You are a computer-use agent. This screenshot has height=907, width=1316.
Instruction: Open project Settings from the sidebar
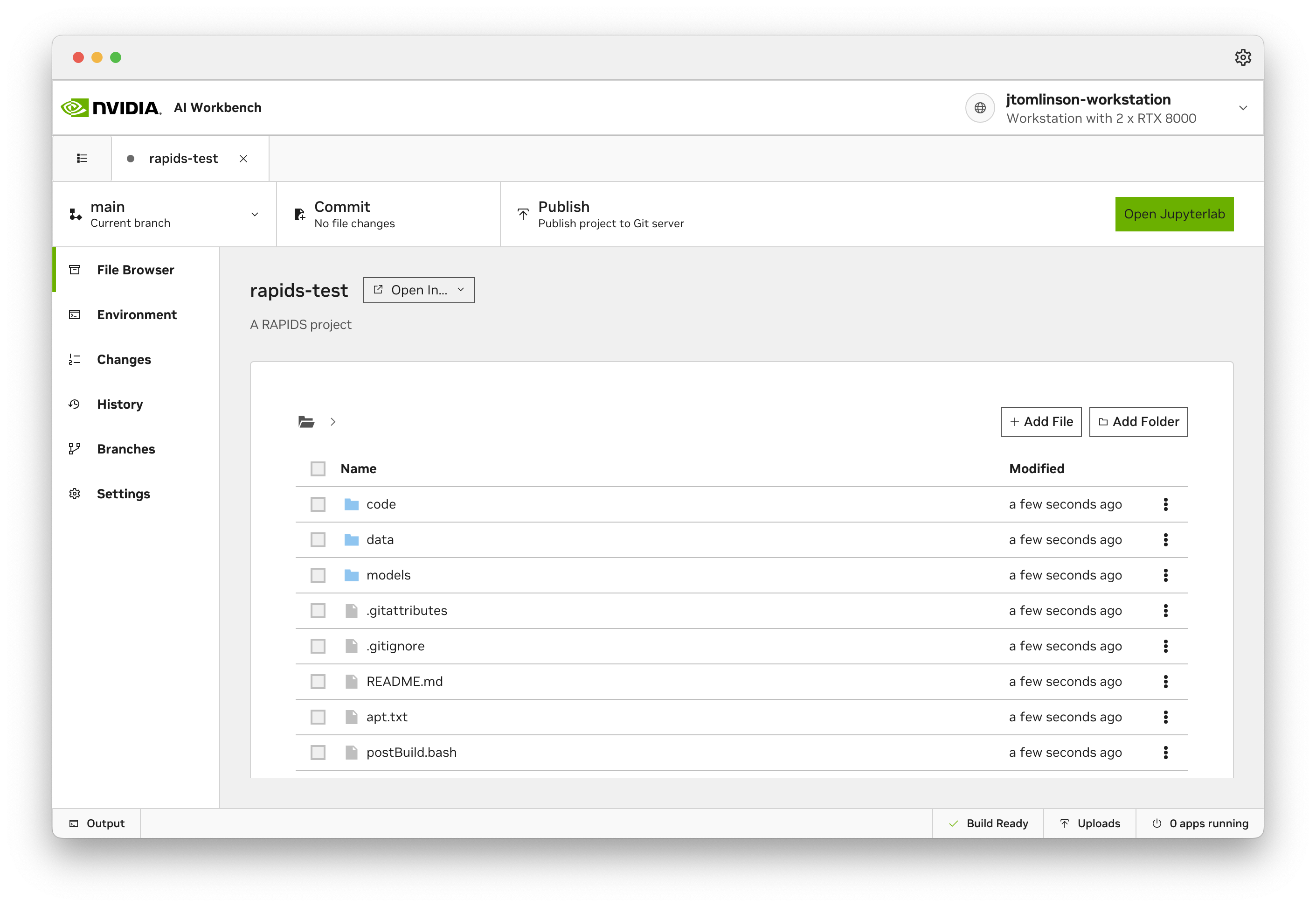point(123,493)
